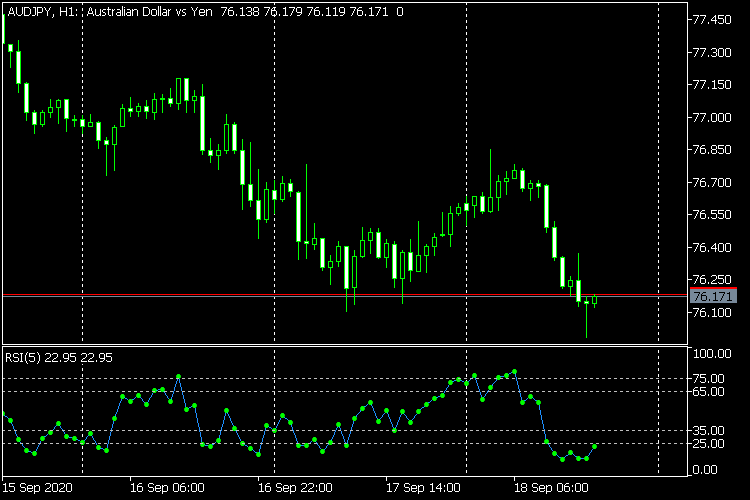The width and height of the screenshot is (750, 500).
Task: Click the 15 Sep 2020 date label
Action: 37,488
